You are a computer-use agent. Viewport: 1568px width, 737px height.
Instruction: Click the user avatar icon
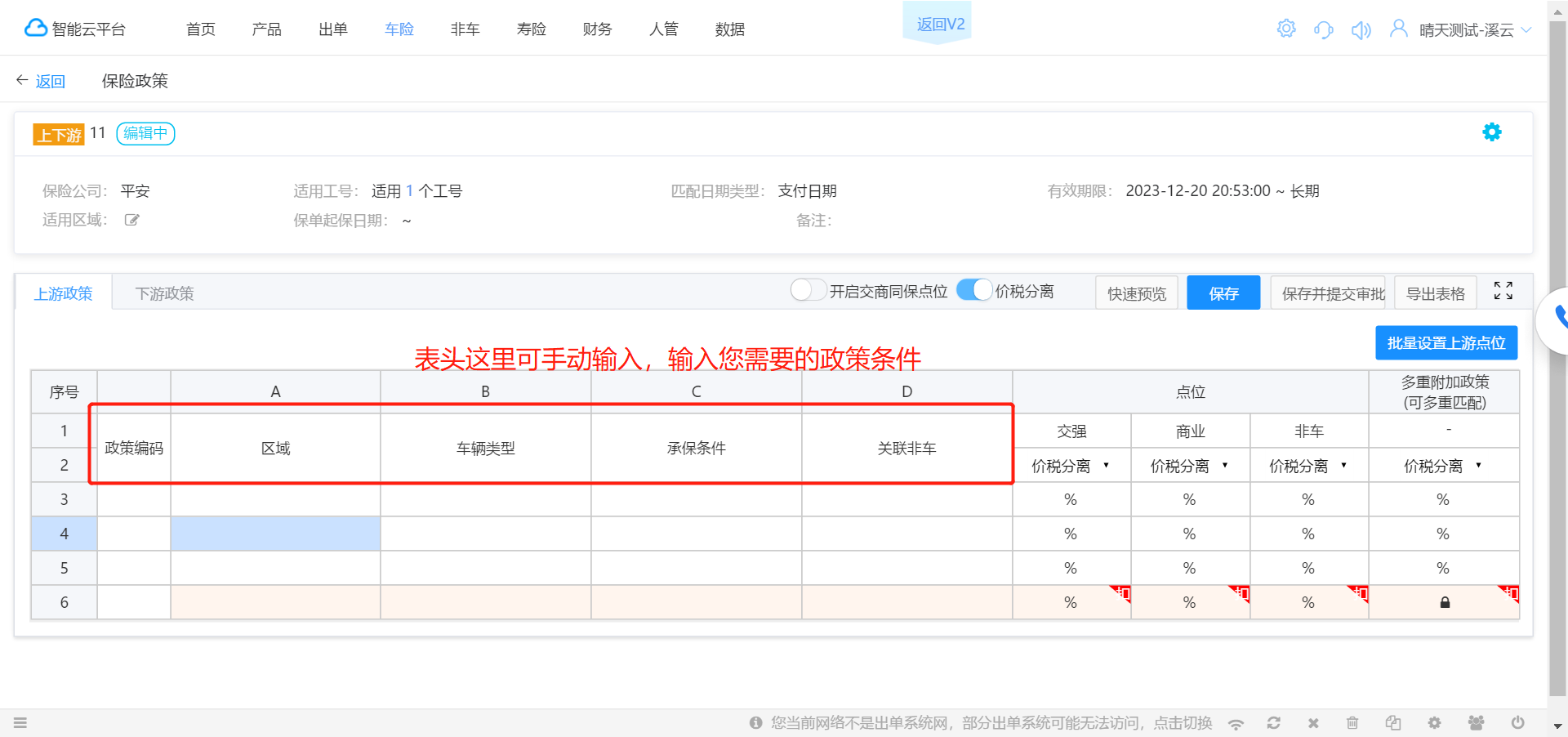tap(1398, 29)
